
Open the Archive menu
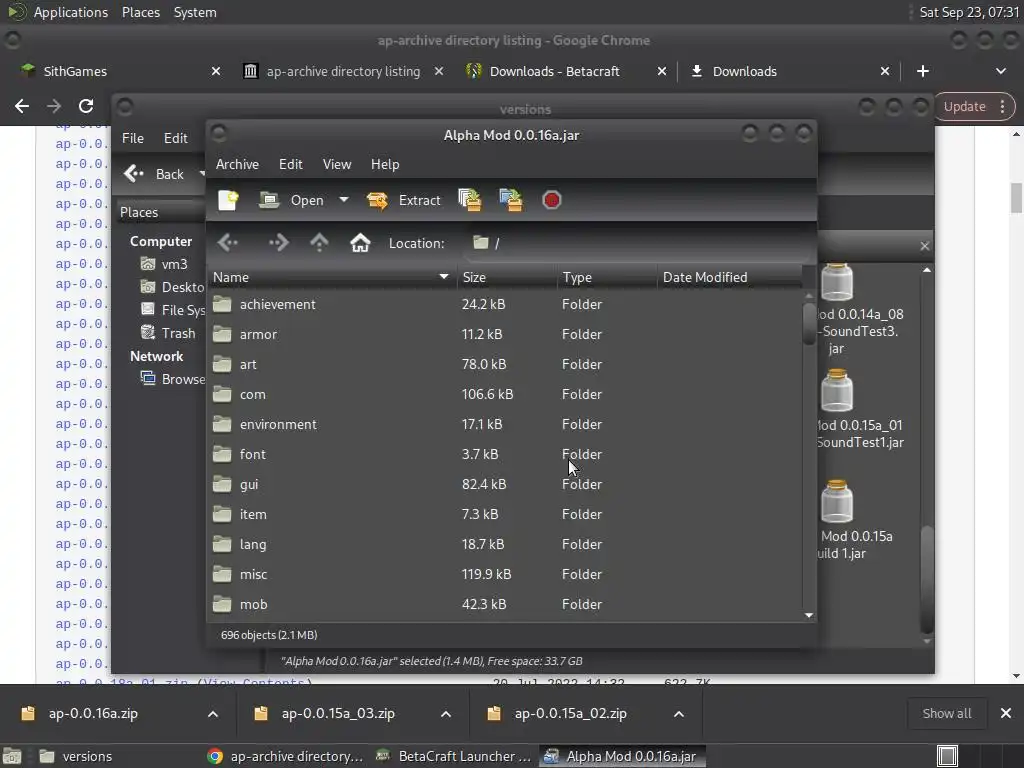pos(237,165)
